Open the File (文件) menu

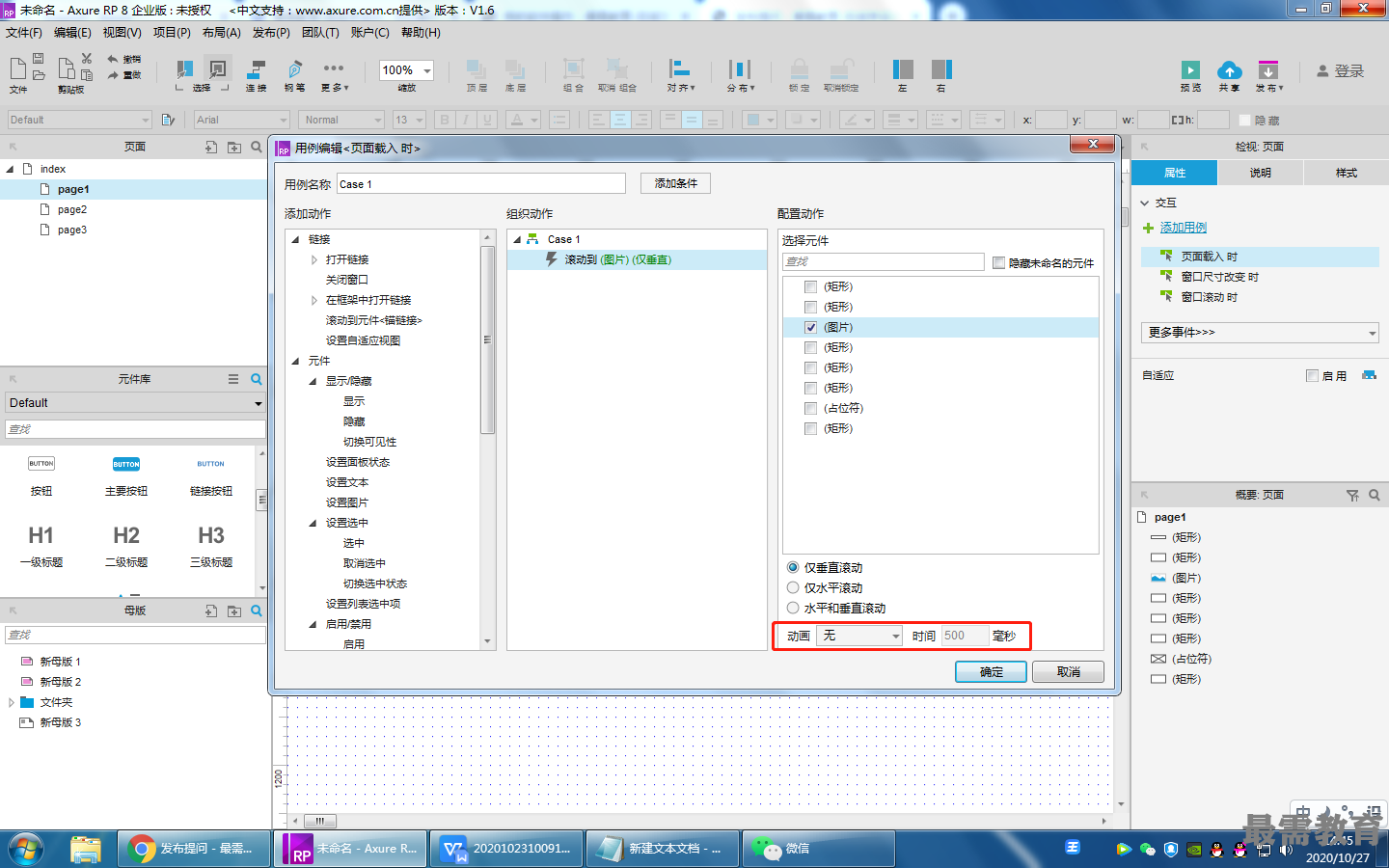point(24,33)
